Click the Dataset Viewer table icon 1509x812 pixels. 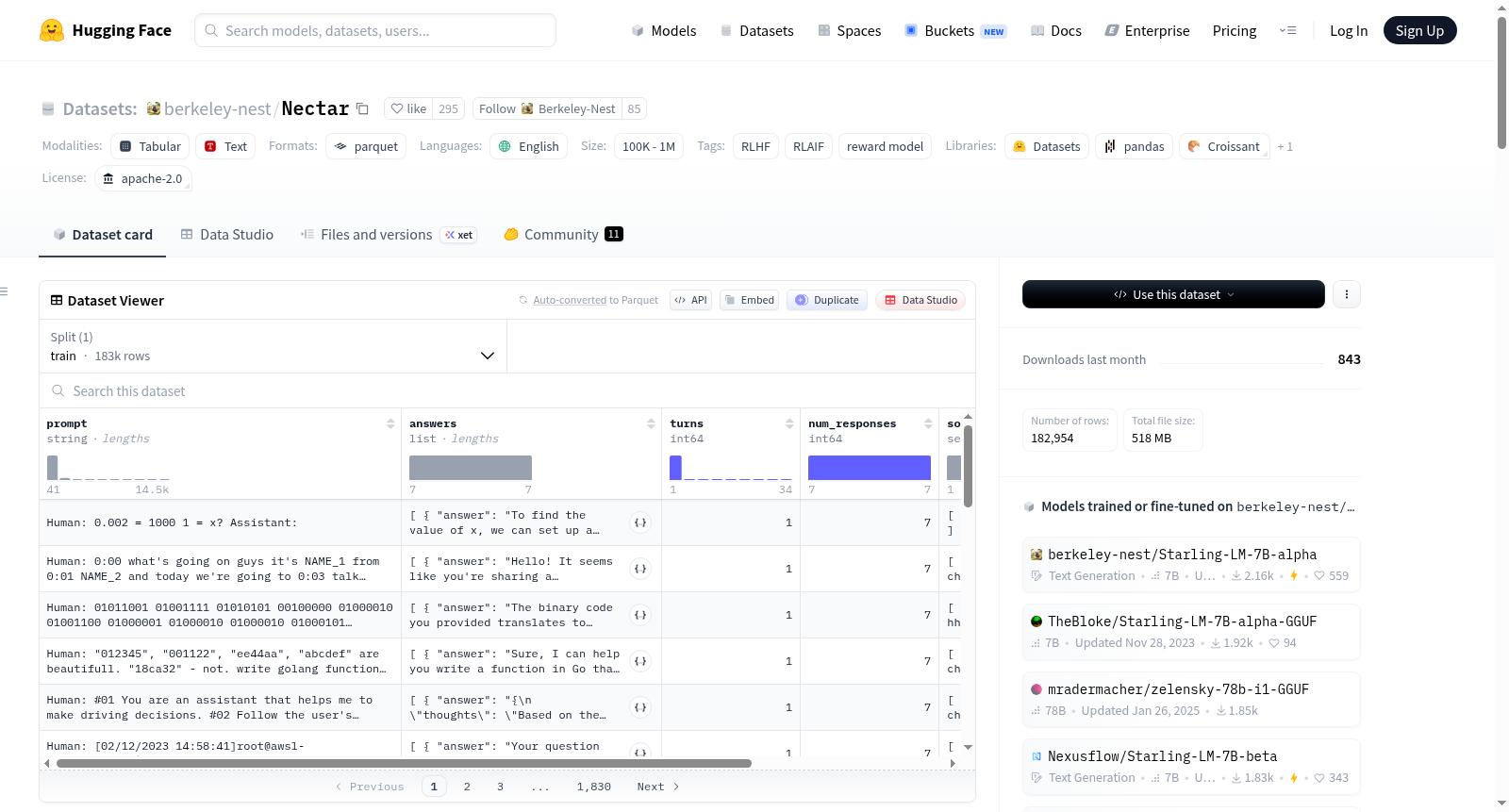click(57, 300)
